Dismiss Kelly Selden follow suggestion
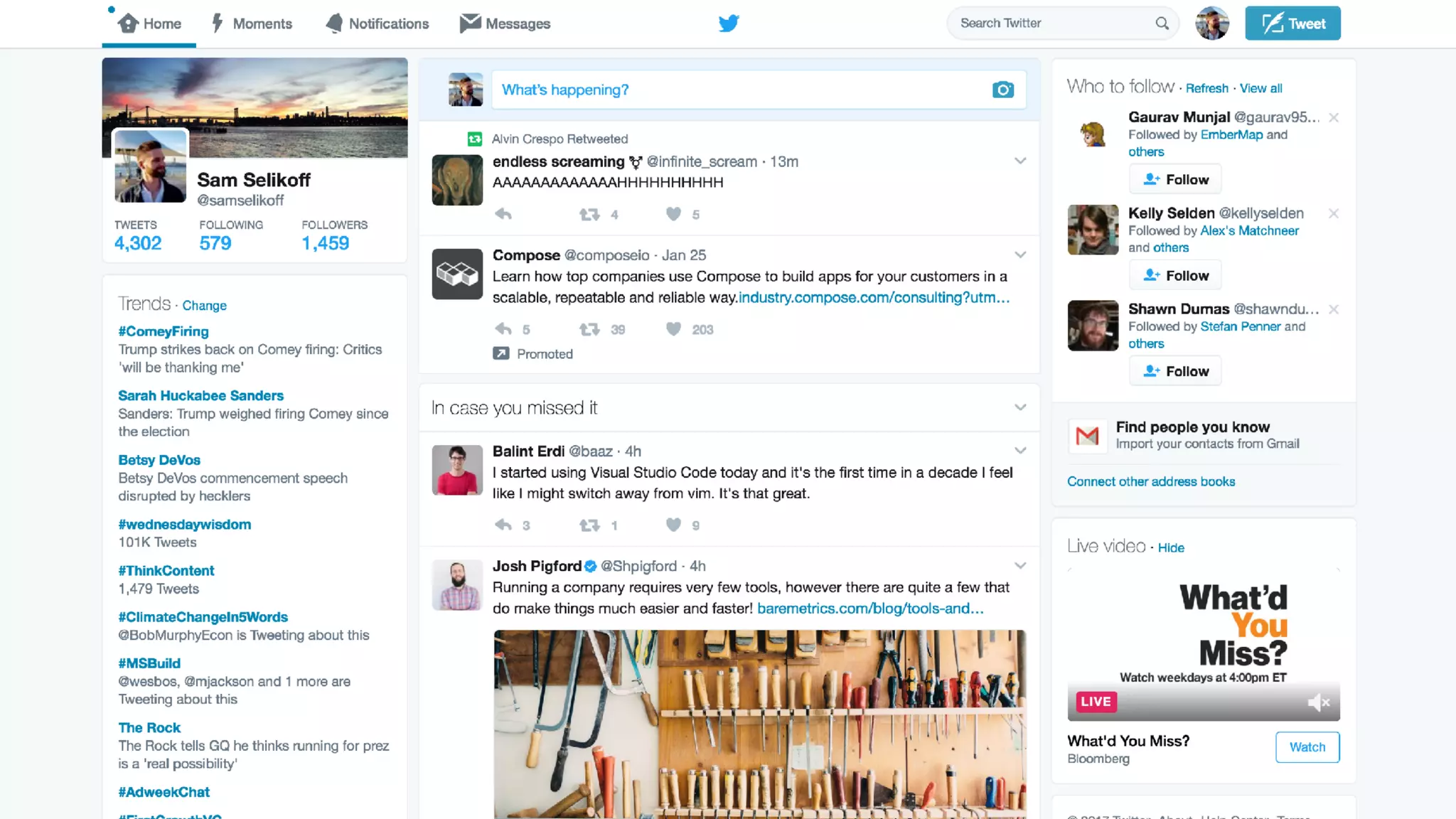1456x819 pixels. pos(1334,213)
